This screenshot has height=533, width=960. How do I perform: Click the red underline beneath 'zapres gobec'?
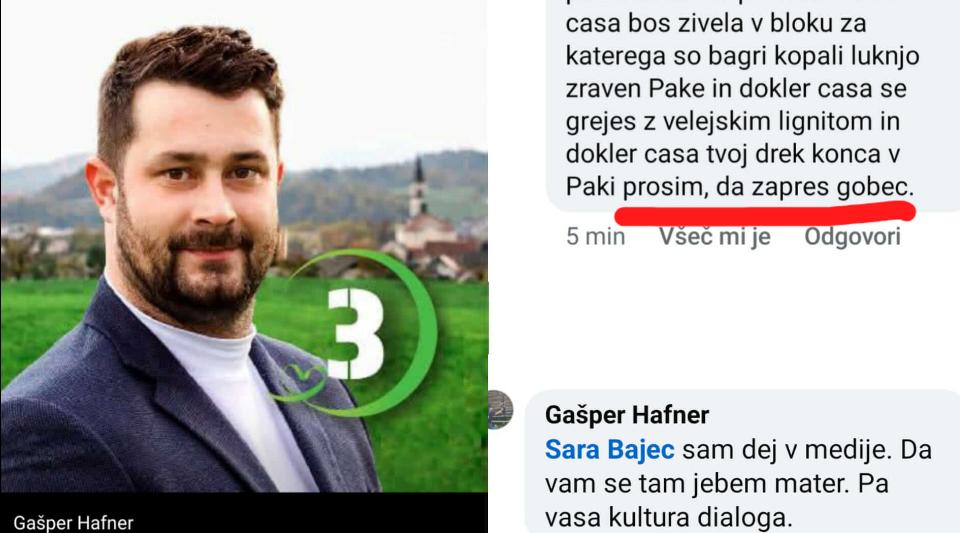tap(765, 214)
